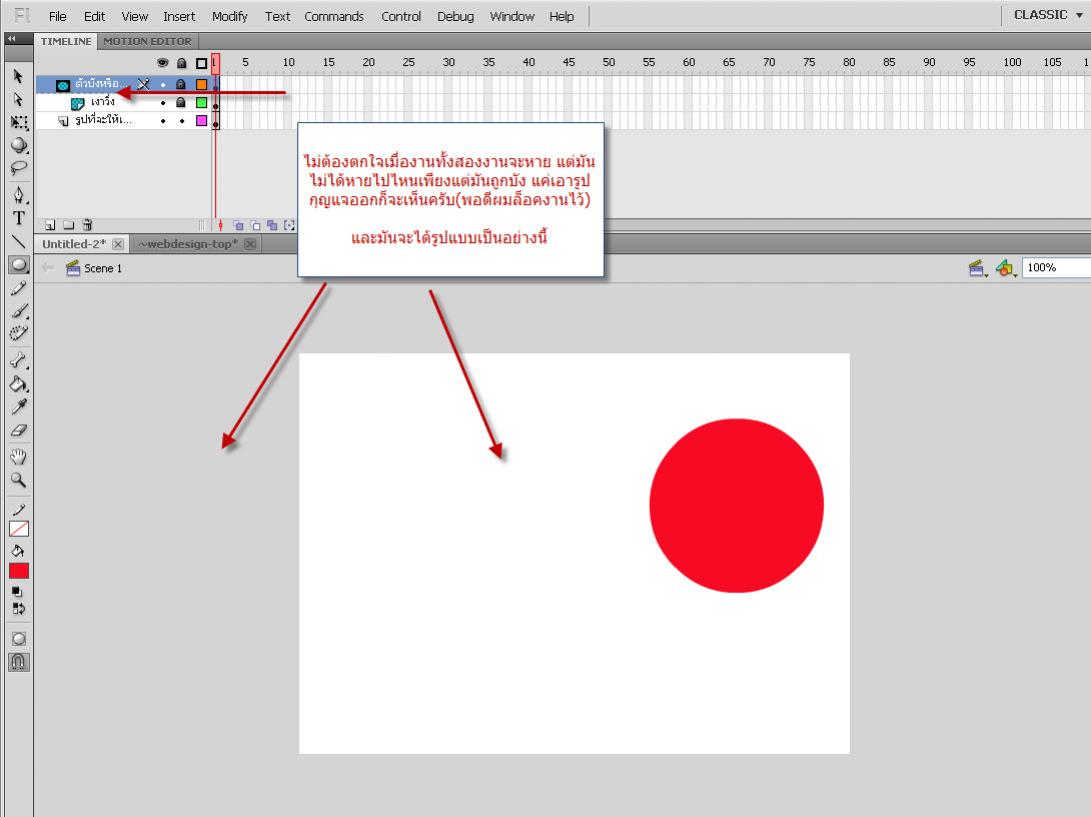Select the Paint Bucket tool

click(19, 383)
